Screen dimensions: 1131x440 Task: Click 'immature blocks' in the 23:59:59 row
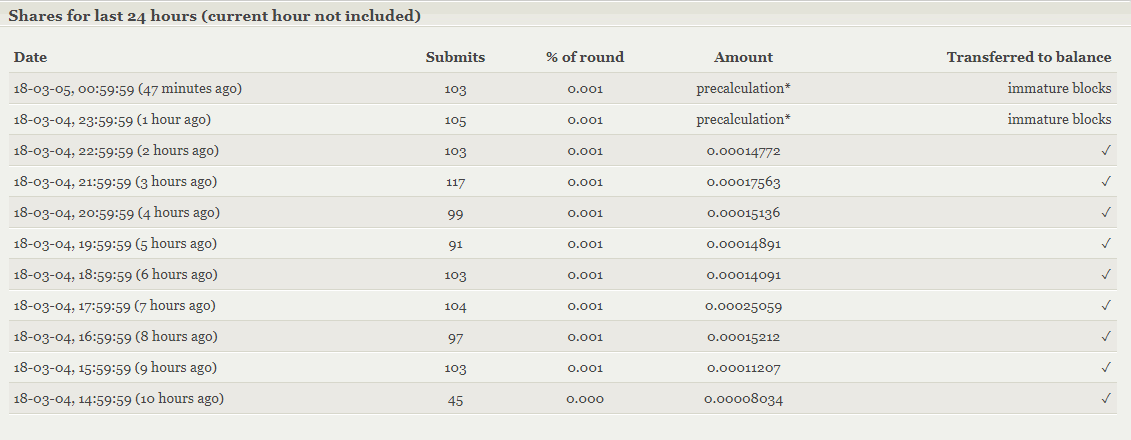pyautogui.click(x=1059, y=120)
